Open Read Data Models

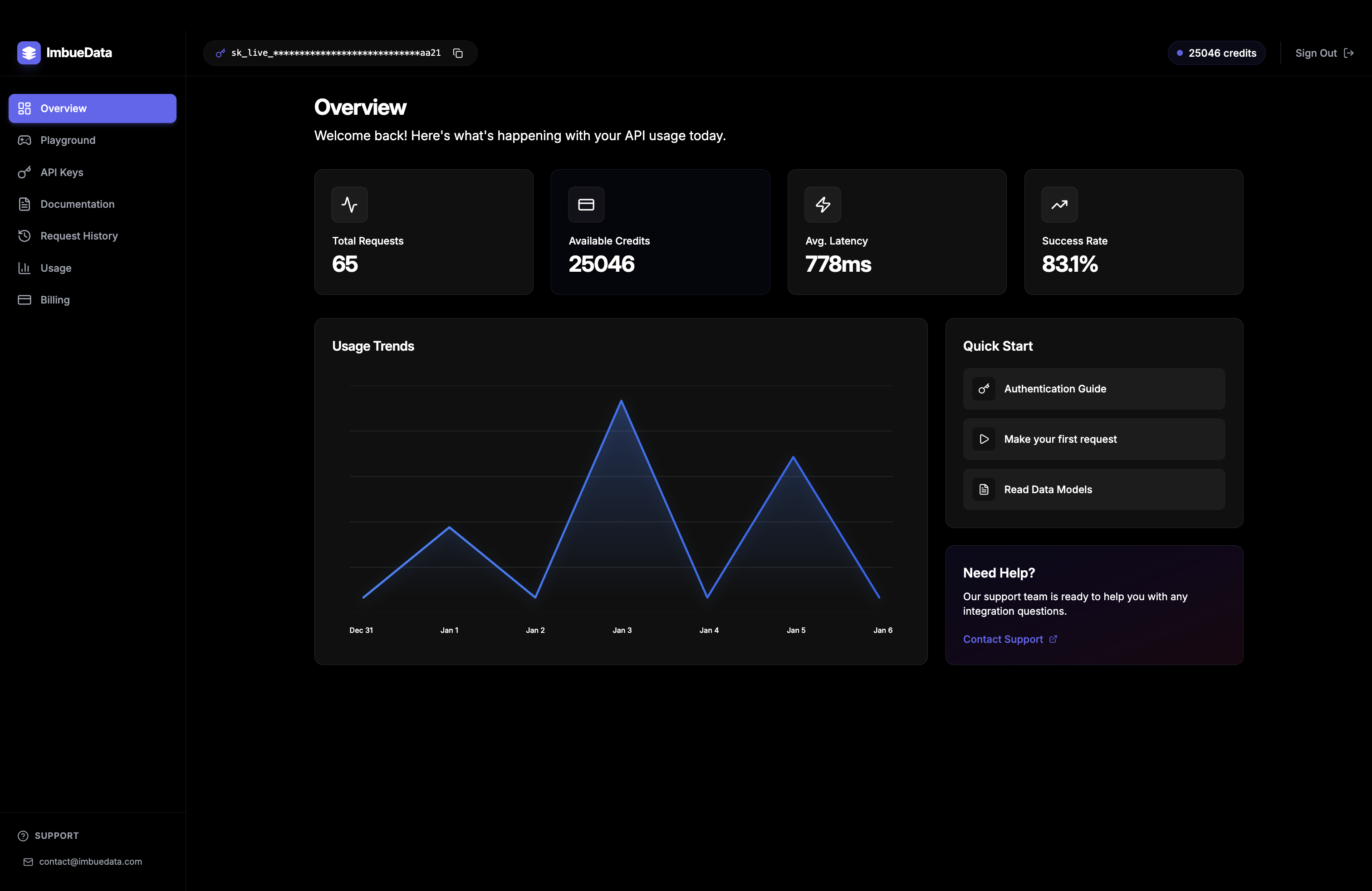coord(1093,490)
